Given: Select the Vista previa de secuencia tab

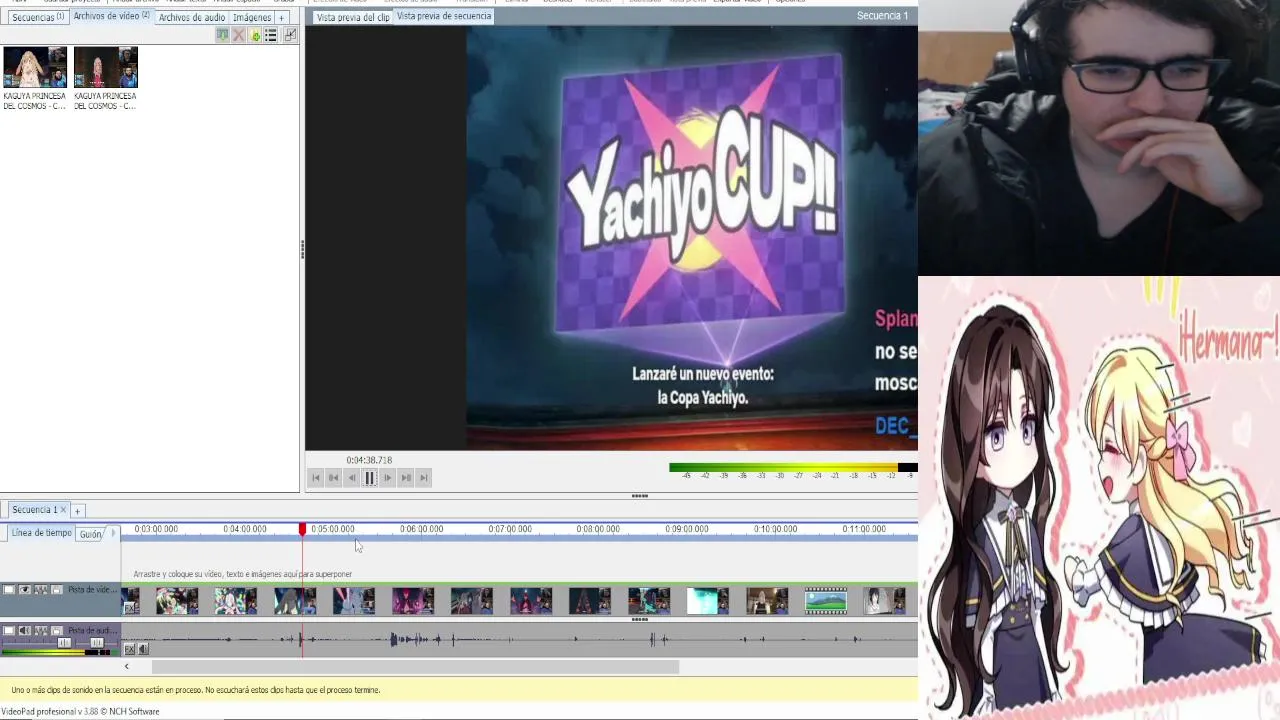Looking at the screenshot, I should [444, 16].
